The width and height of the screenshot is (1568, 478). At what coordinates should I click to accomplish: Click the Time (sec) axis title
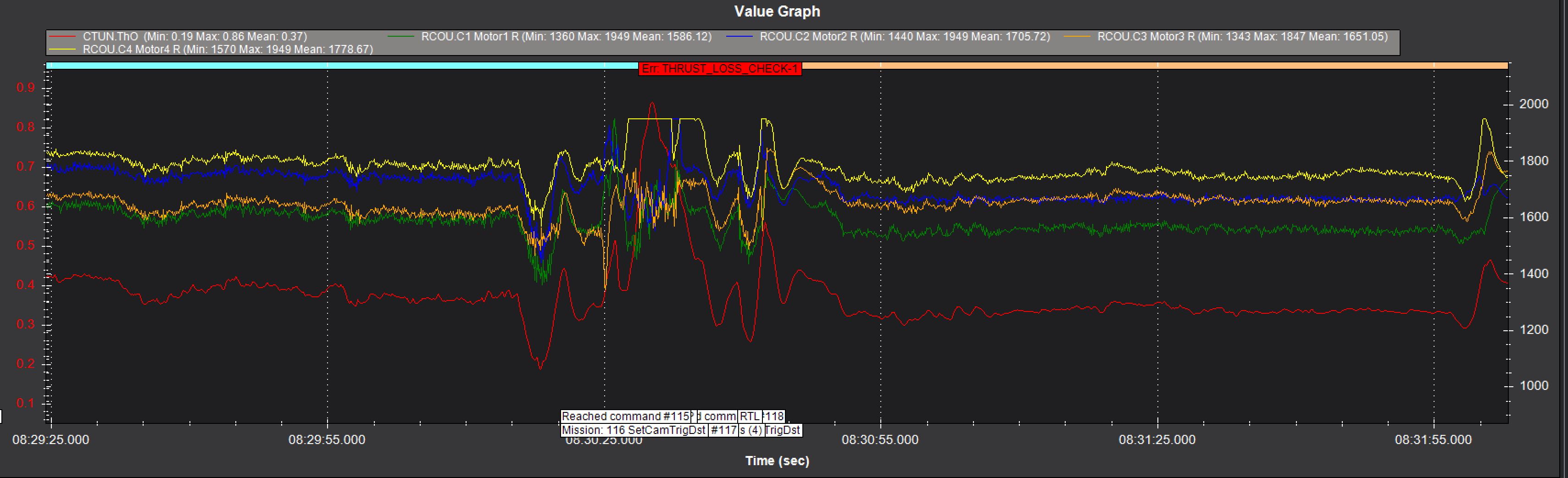coord(777,461)
